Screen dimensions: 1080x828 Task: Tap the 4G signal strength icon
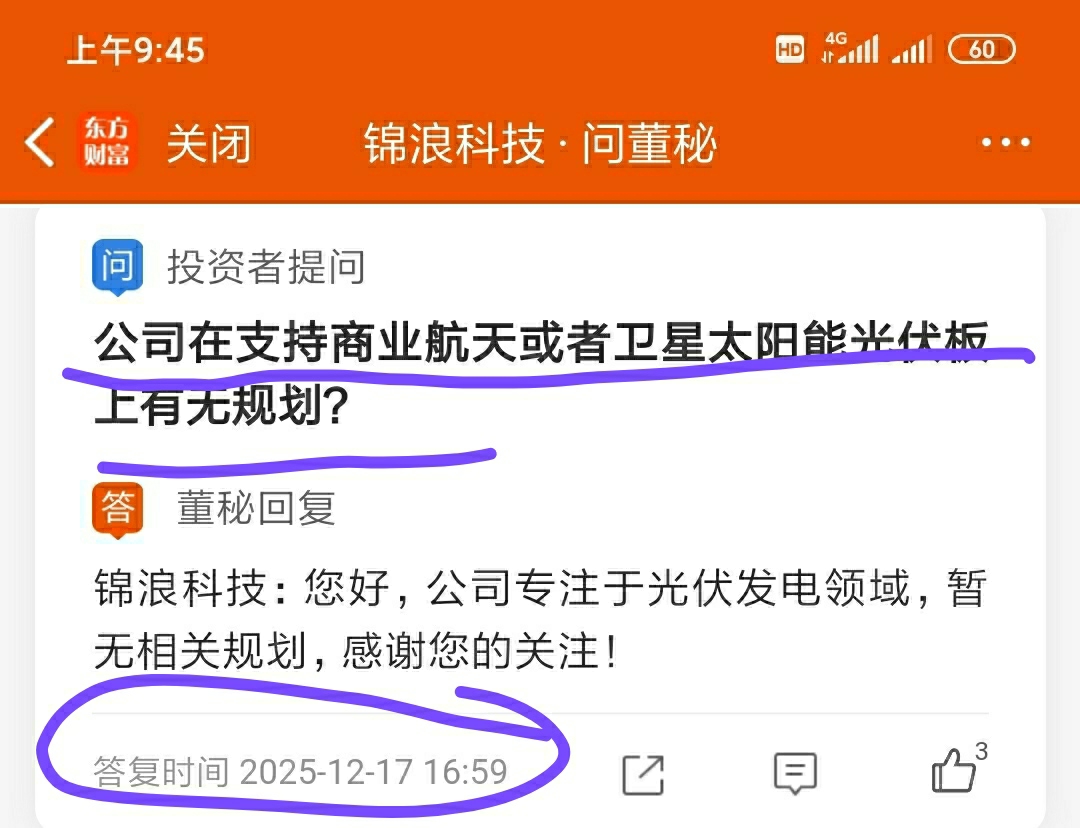(x=850, y=48)
